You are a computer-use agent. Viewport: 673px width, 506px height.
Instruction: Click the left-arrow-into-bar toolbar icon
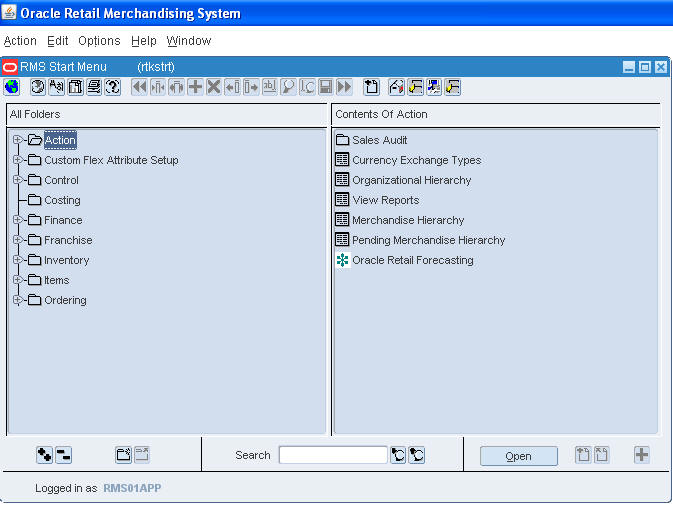click(233, 87)
